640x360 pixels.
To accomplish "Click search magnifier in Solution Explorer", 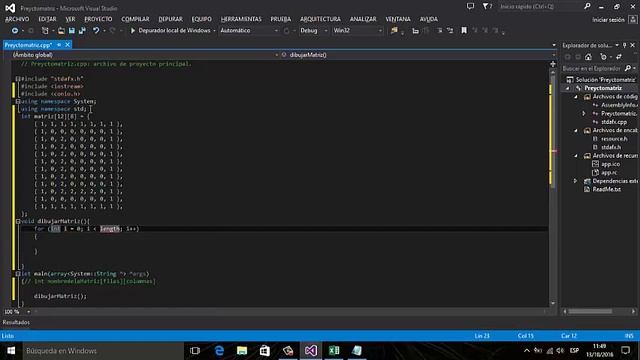I will coord(628,68).
